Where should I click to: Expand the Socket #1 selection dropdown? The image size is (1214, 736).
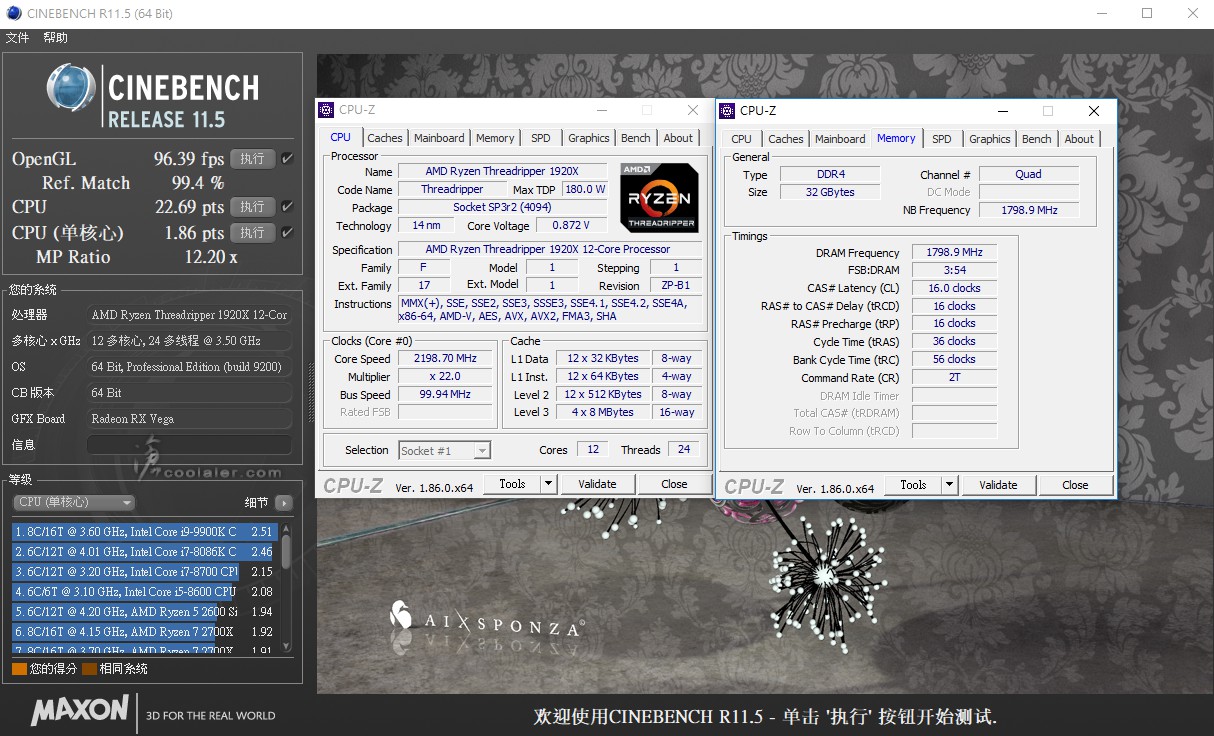(482, 451)
